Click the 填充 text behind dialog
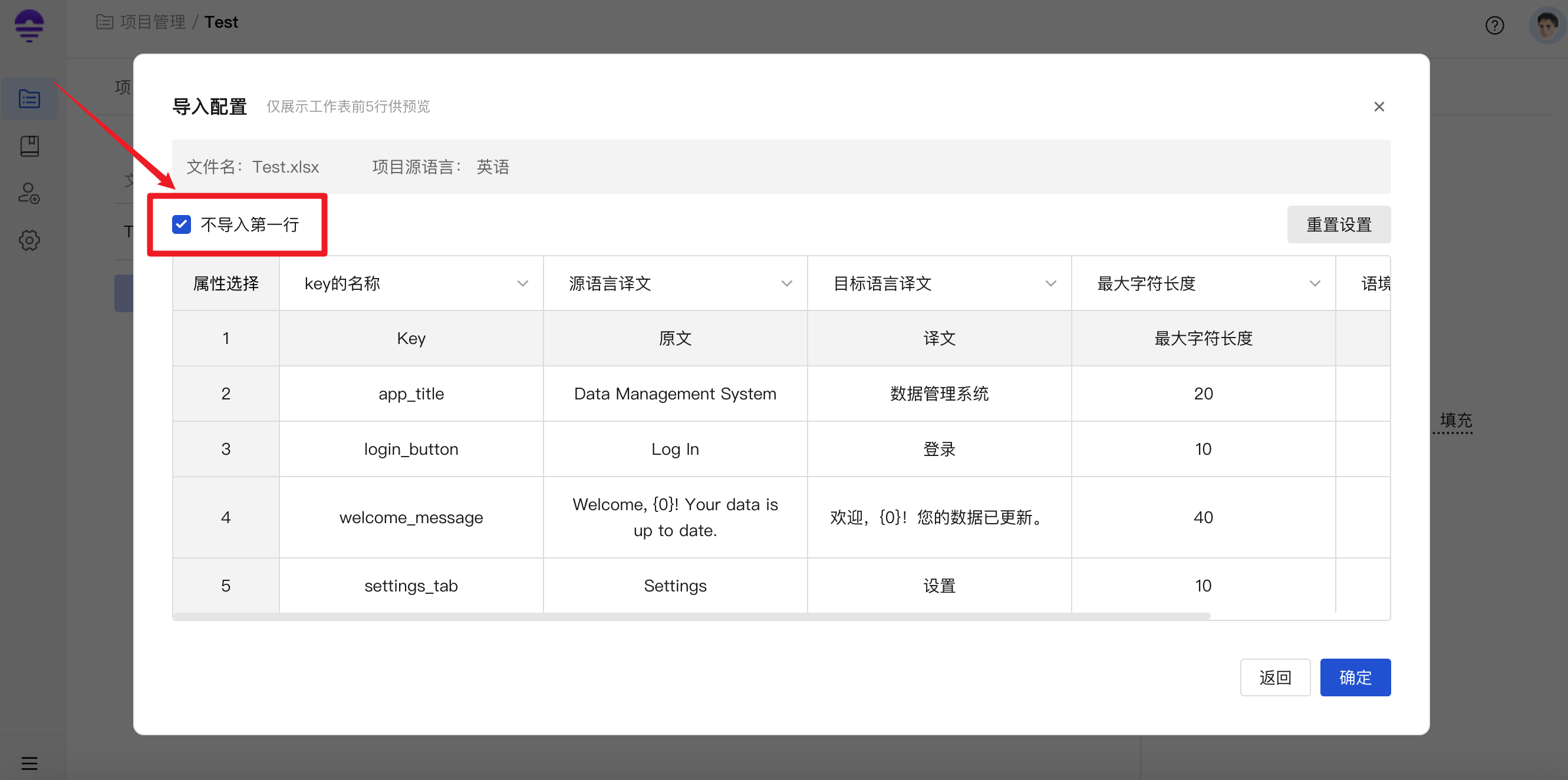The height and width of the screenshot is (780, 1568). point(1455,420)
